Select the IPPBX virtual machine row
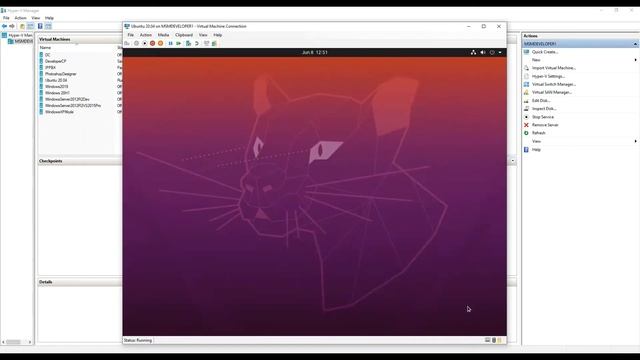Viewport: 640px width, 360px height. [80, 67]
